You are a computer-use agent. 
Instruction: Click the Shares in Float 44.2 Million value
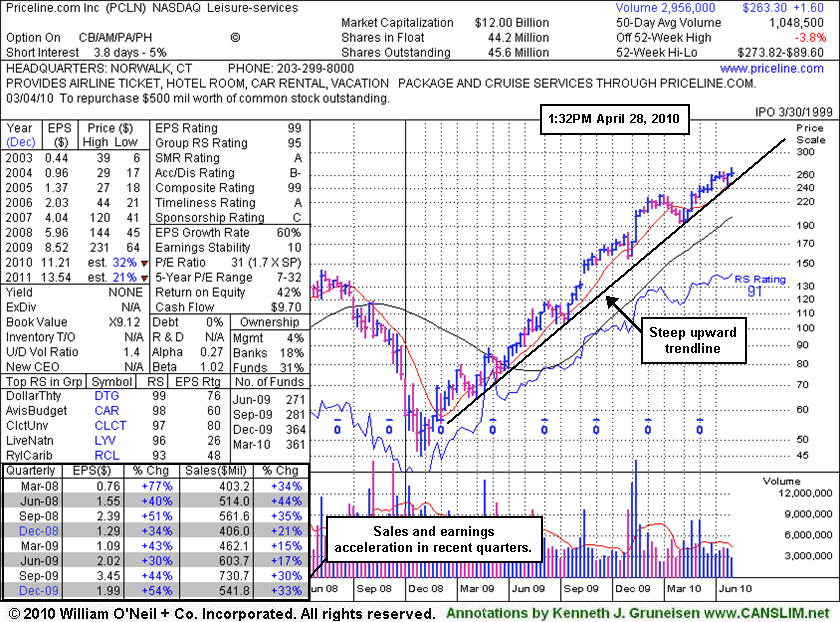tap(518, 38)
